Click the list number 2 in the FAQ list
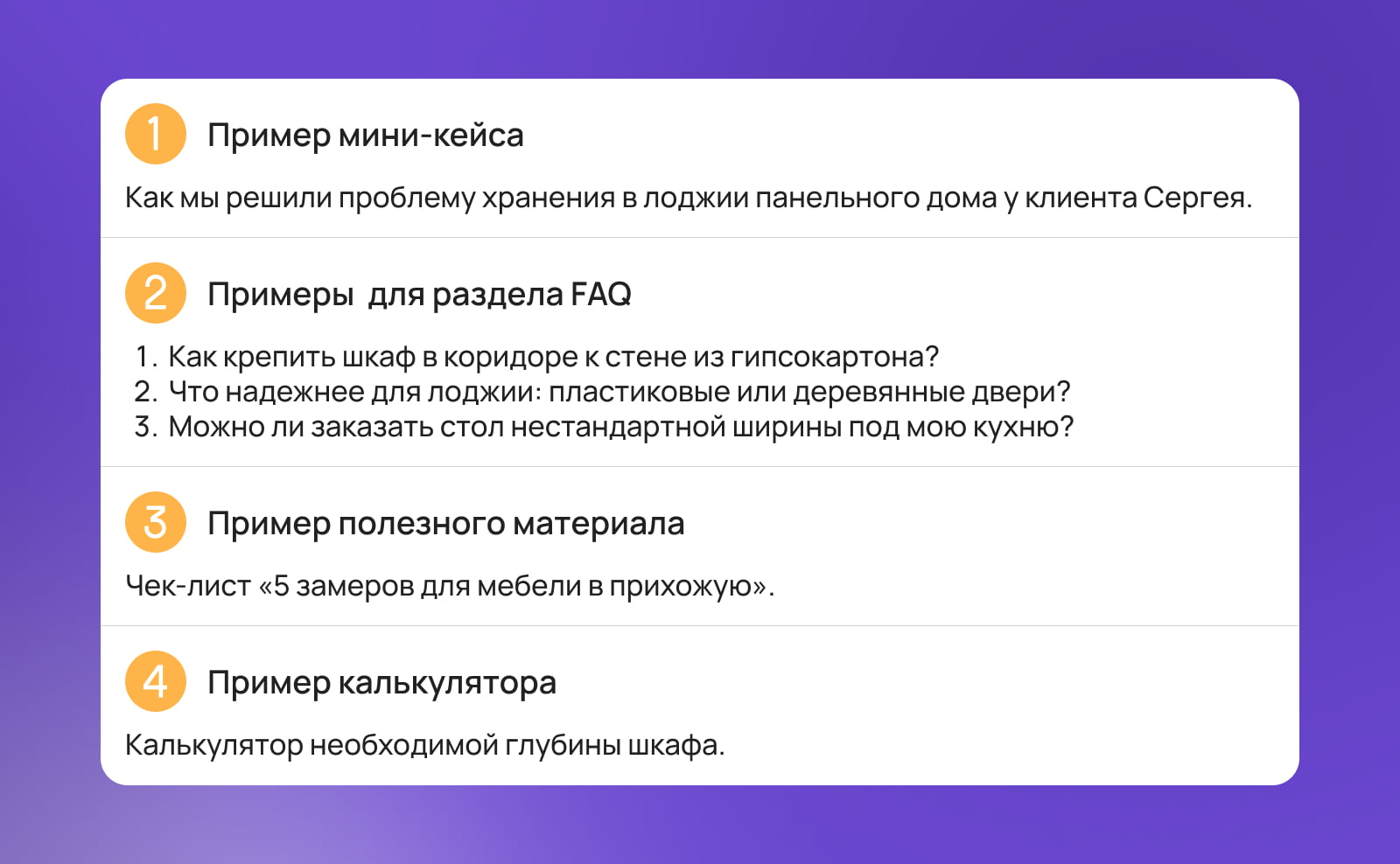The height and width of the screenshot is (864, 1400). 144,392
